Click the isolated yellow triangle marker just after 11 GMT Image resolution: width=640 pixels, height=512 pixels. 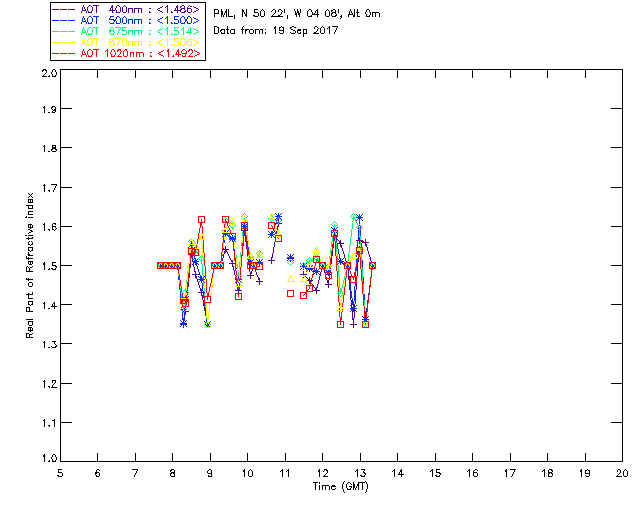click(x=290, y=279)
